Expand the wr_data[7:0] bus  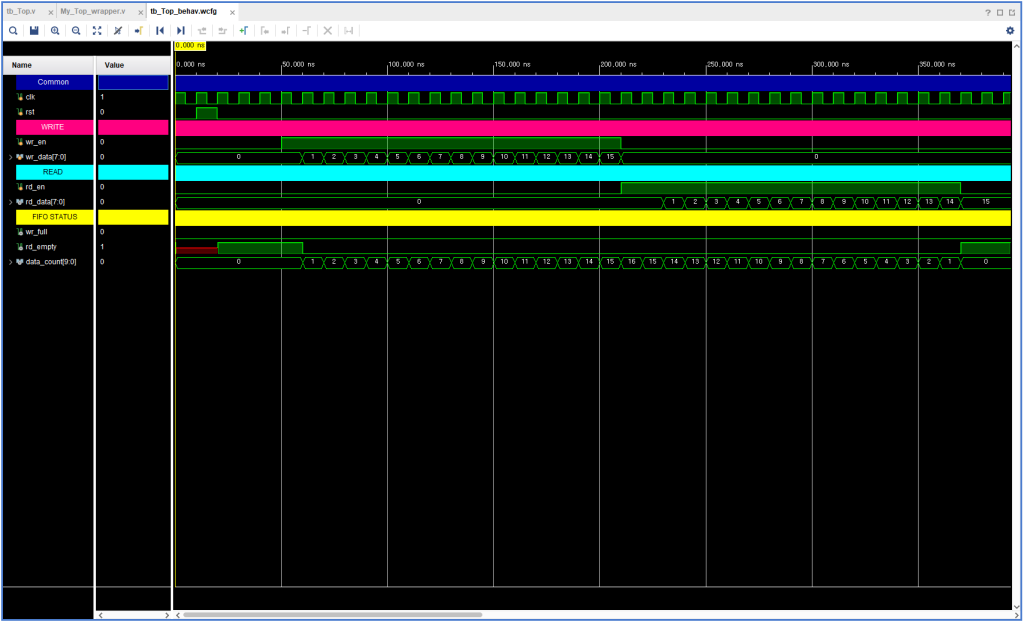point(10,157)
